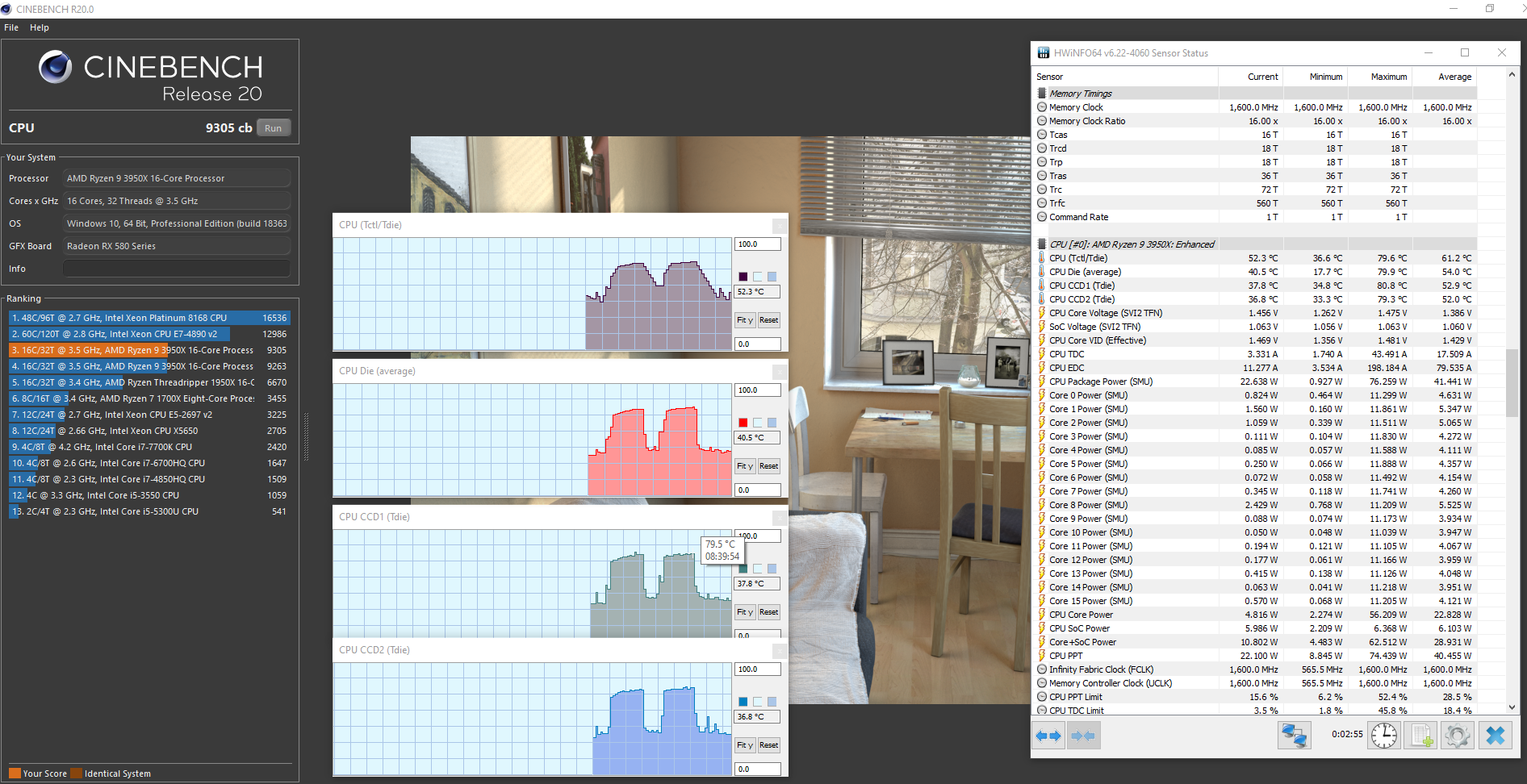The image size is (1527, 784).
Task: Open the network remote monitoring icon
Action: [1294, 736]
